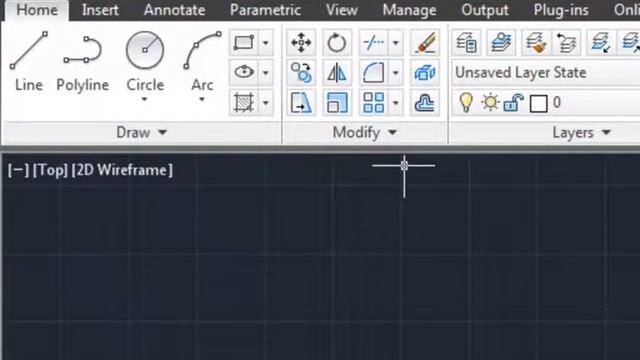Image resolution: width=640 pixels, height=360 pixels.
Task: Click the Layer Isolate icon
Action: pos(600,42)
